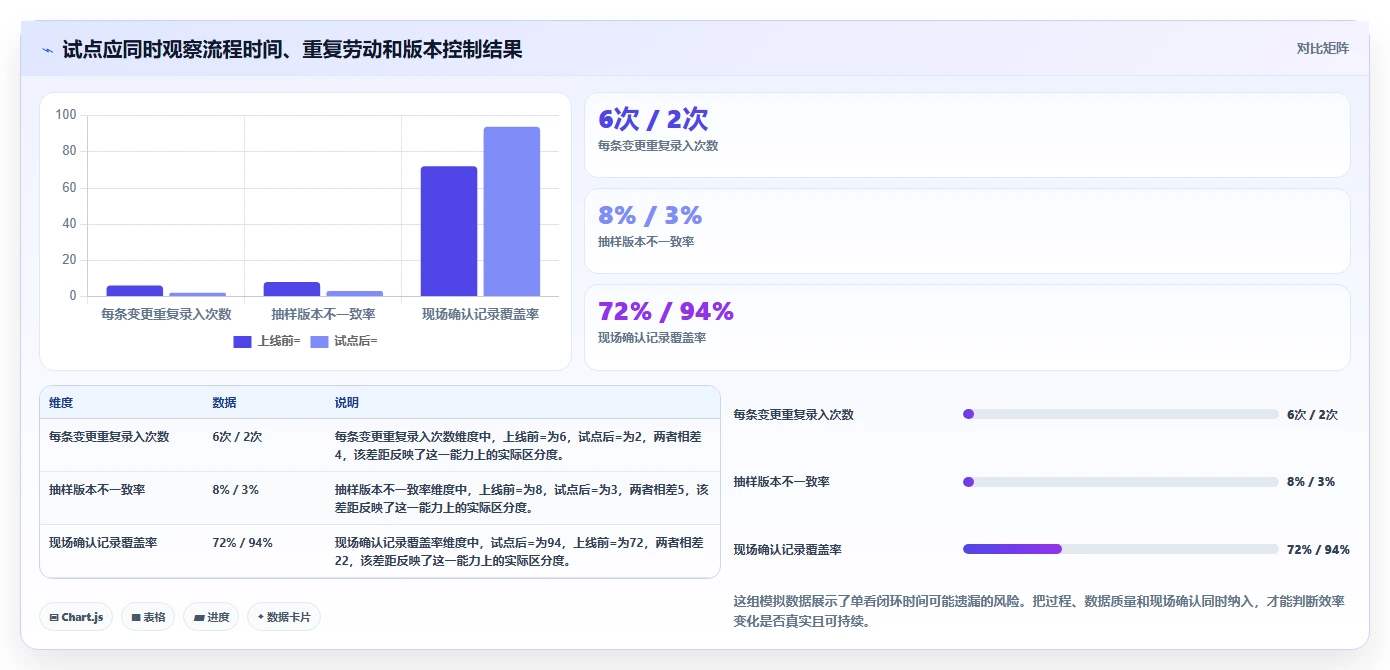
Task: Click the title 试点应同时观察流程时间
Action: 292,49
